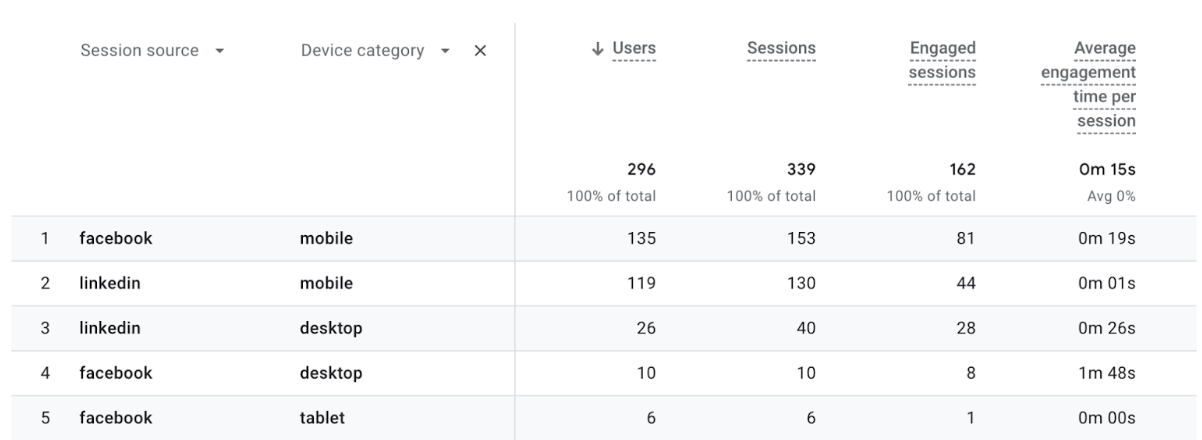
Task: Click linkedin source in row 3
Action: tap(110, 328)
